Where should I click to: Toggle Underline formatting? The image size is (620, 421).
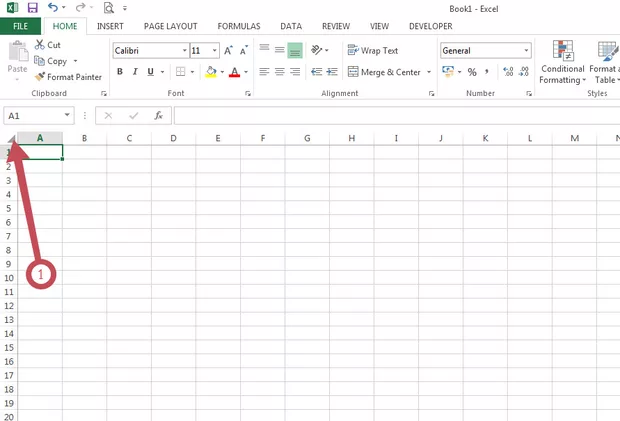tap(150, 72)
